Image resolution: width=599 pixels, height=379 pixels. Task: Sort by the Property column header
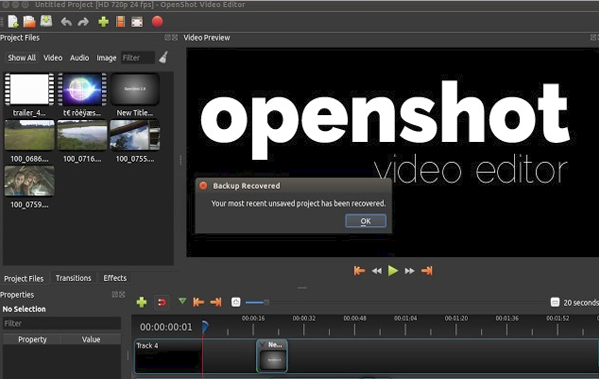(x=32, y=339)
